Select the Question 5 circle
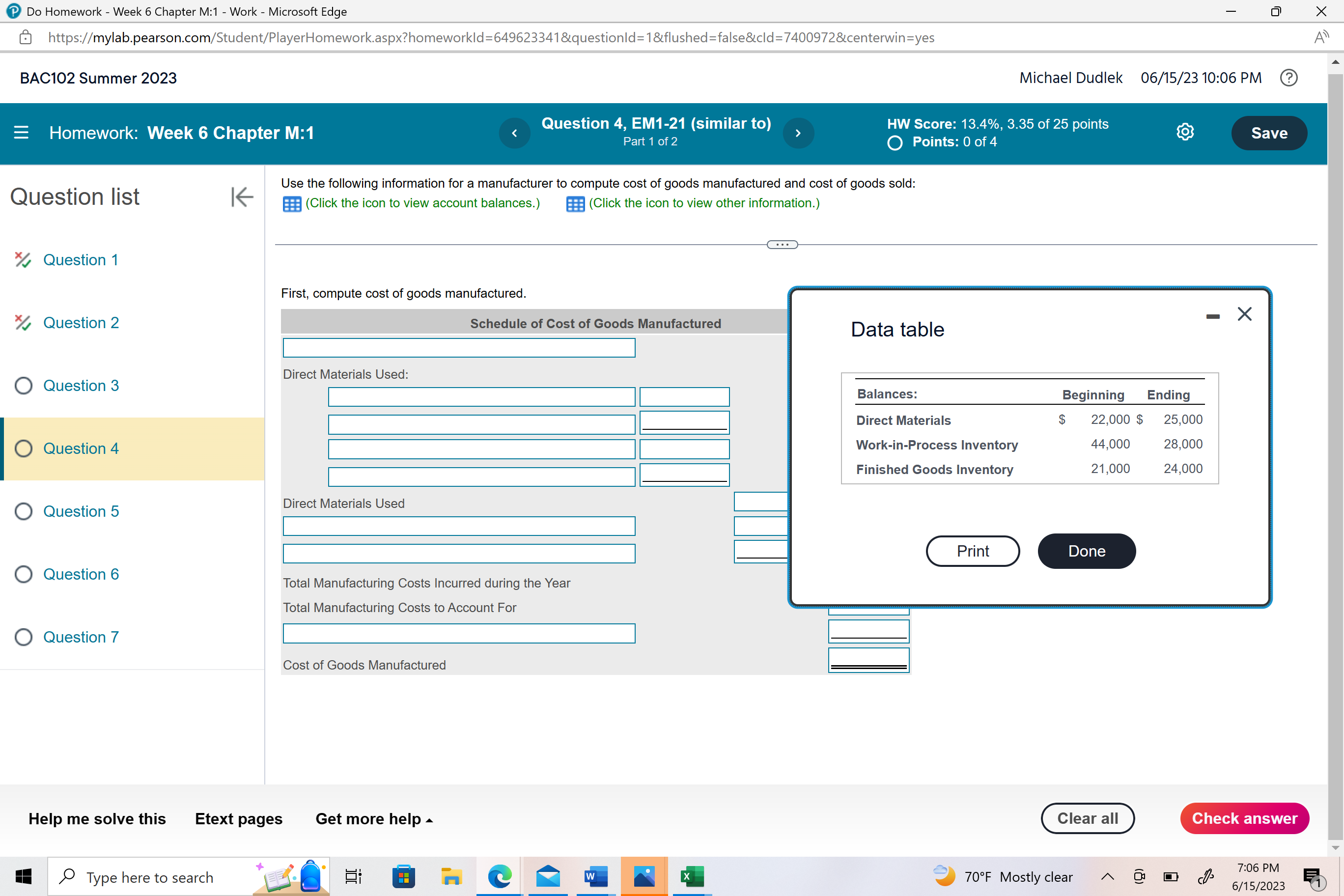The image size is (1344, 896). (x=24, y=511)
